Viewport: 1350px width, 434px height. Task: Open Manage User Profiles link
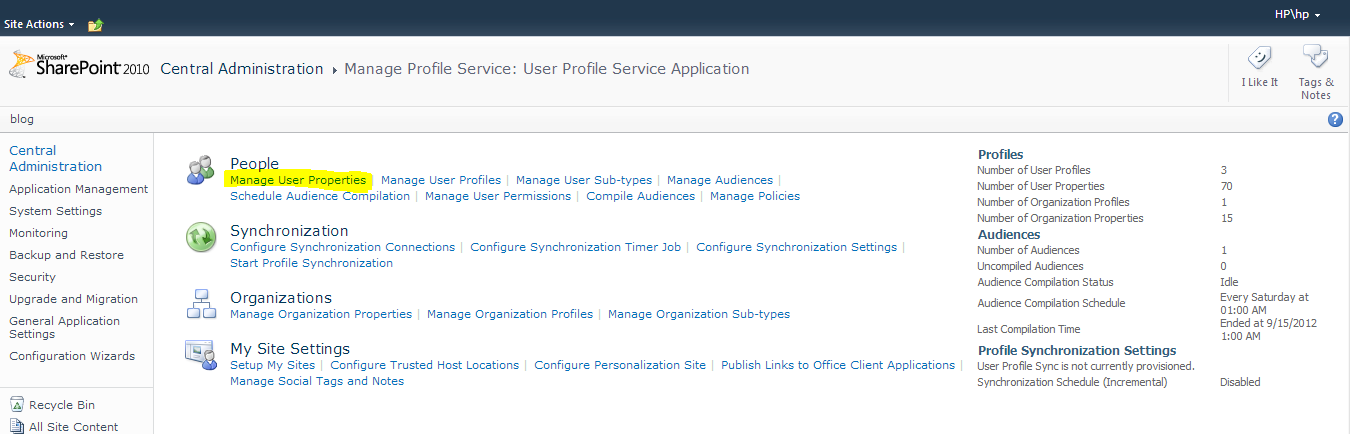(441, 180)
